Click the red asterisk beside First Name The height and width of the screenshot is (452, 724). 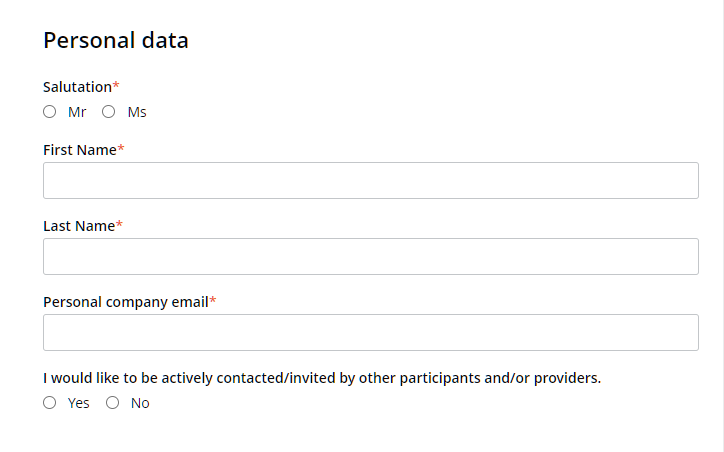pos(121,149)
